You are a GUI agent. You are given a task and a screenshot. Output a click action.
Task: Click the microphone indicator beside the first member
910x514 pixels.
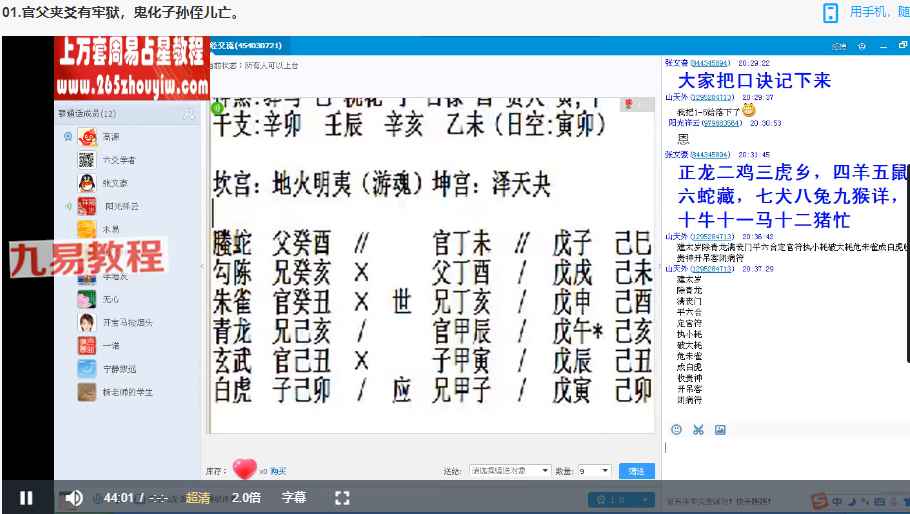68,136
